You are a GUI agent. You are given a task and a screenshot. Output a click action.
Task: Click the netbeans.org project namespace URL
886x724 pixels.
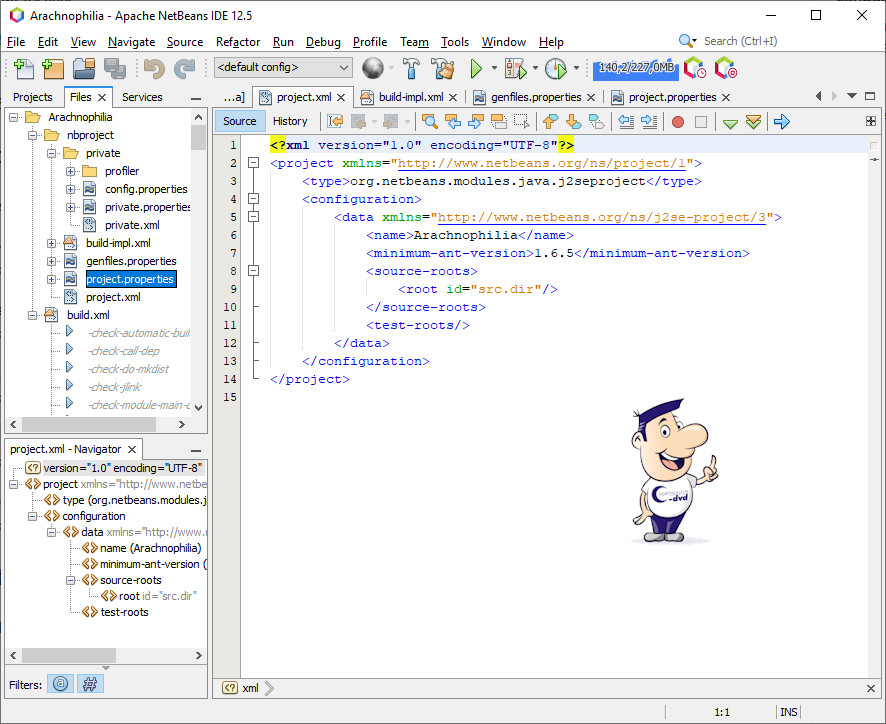click(x=545, y=163)
